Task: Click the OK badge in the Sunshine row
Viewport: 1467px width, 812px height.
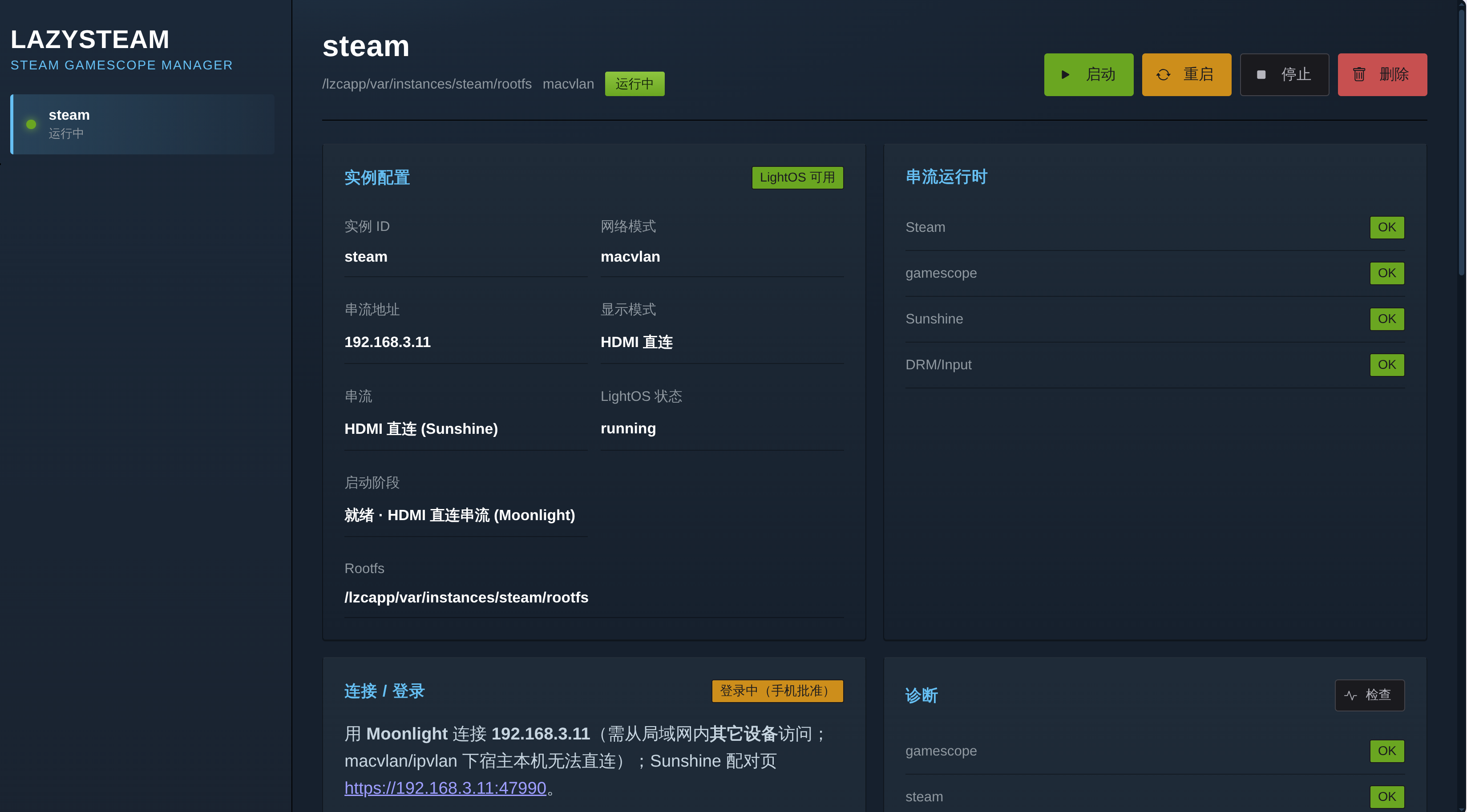Action: pyautogui.click(x=1387, y=319)
